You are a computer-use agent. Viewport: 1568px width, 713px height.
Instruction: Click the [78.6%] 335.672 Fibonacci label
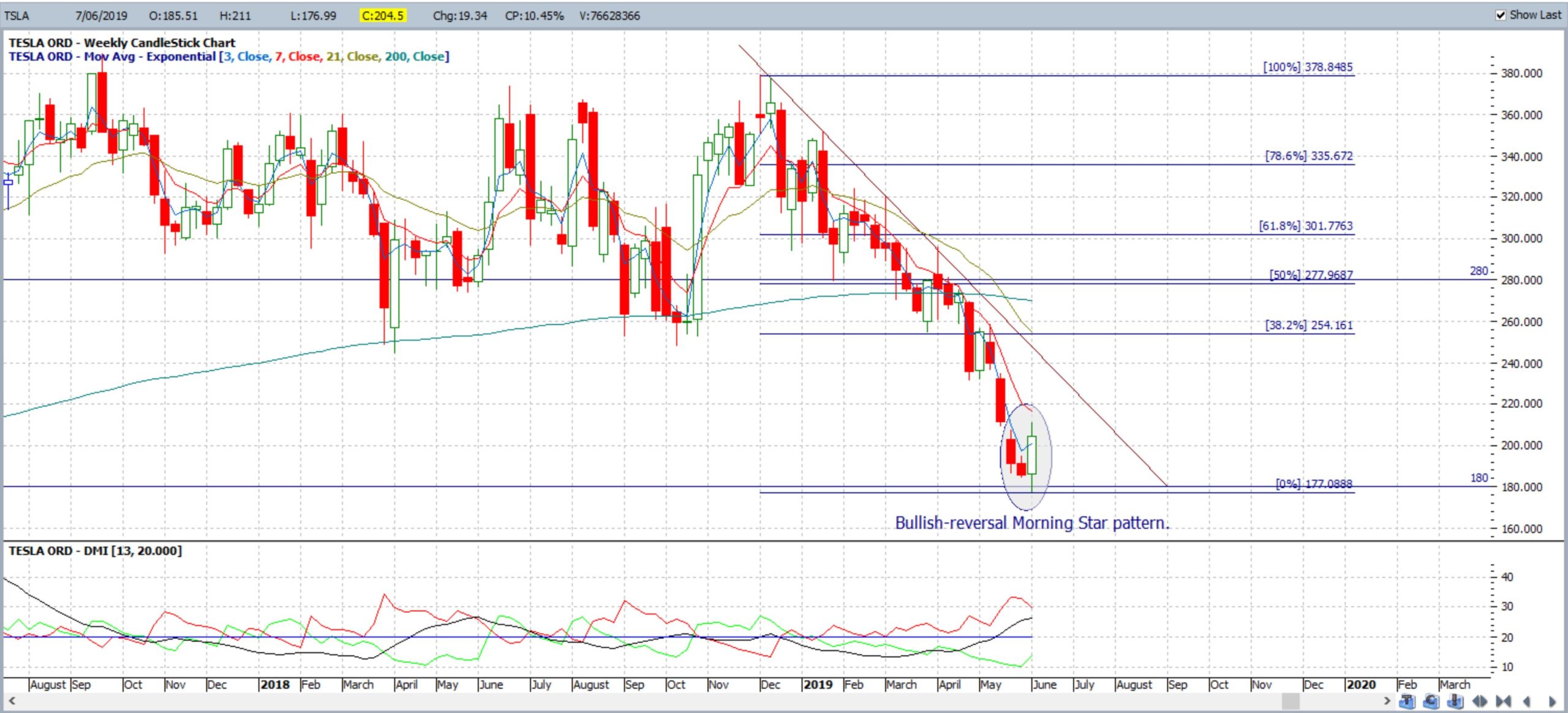(x=1309, y=156)
